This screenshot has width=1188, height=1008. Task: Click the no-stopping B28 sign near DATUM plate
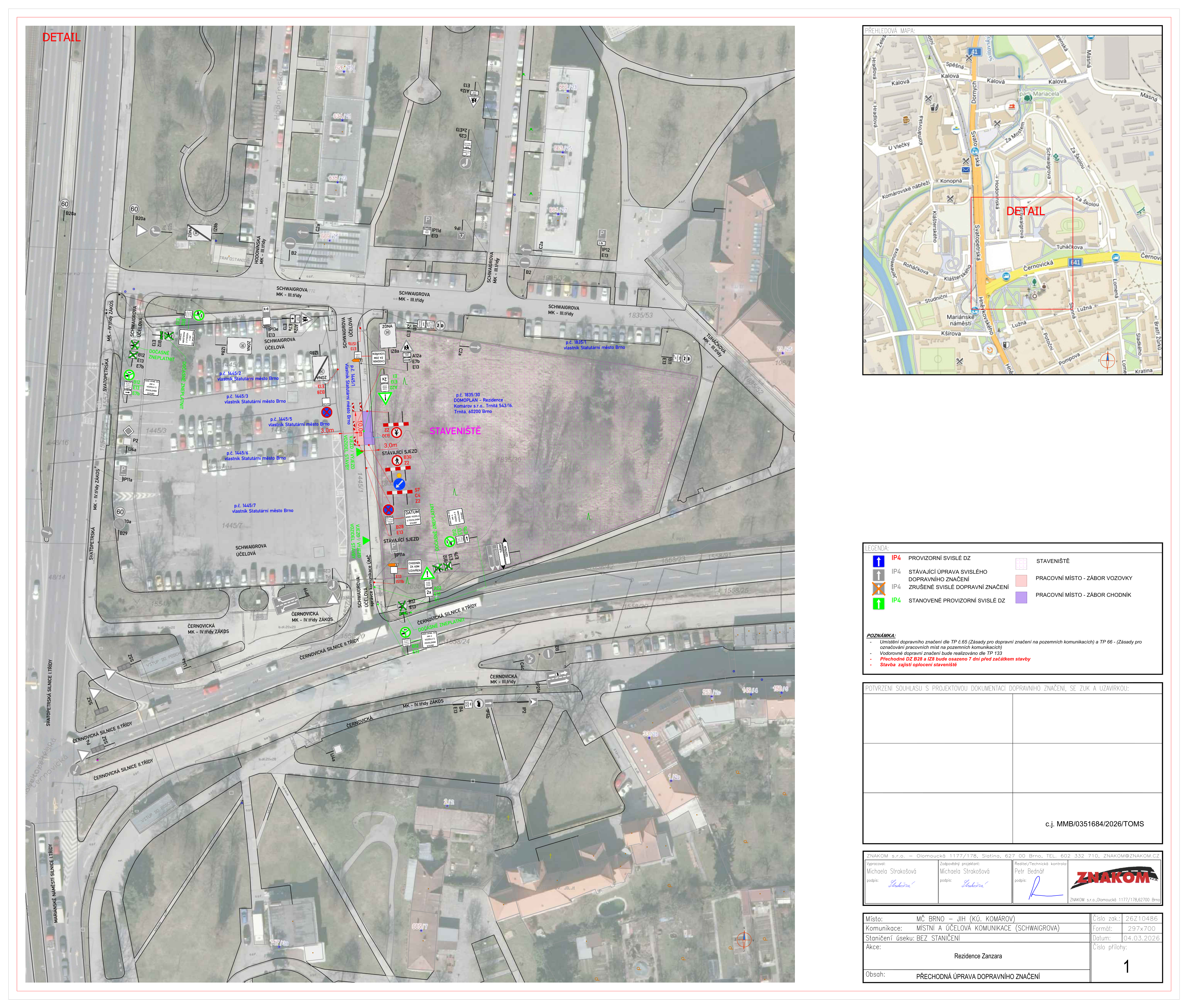point(388,510)
